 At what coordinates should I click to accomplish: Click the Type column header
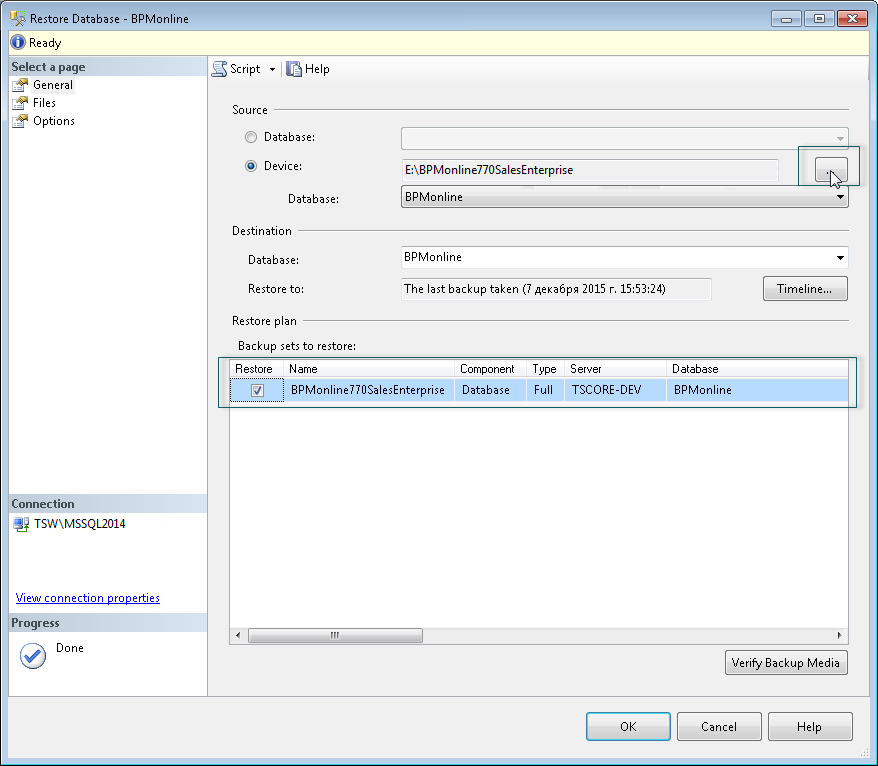click(x=545, y=369)
